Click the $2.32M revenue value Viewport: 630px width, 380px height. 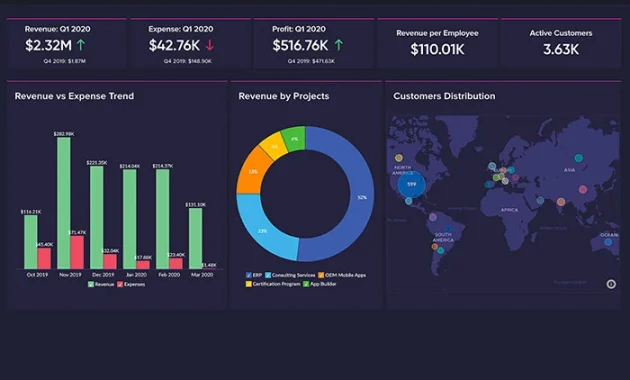point(48,45)
